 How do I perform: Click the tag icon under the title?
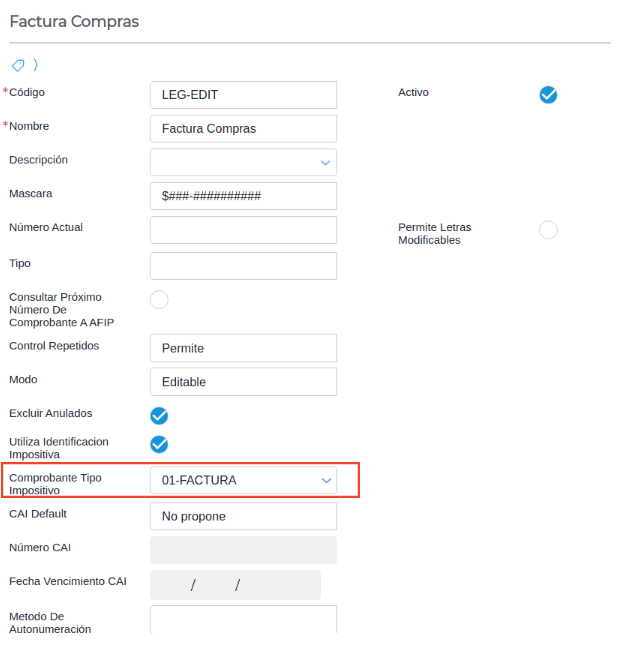18,65
